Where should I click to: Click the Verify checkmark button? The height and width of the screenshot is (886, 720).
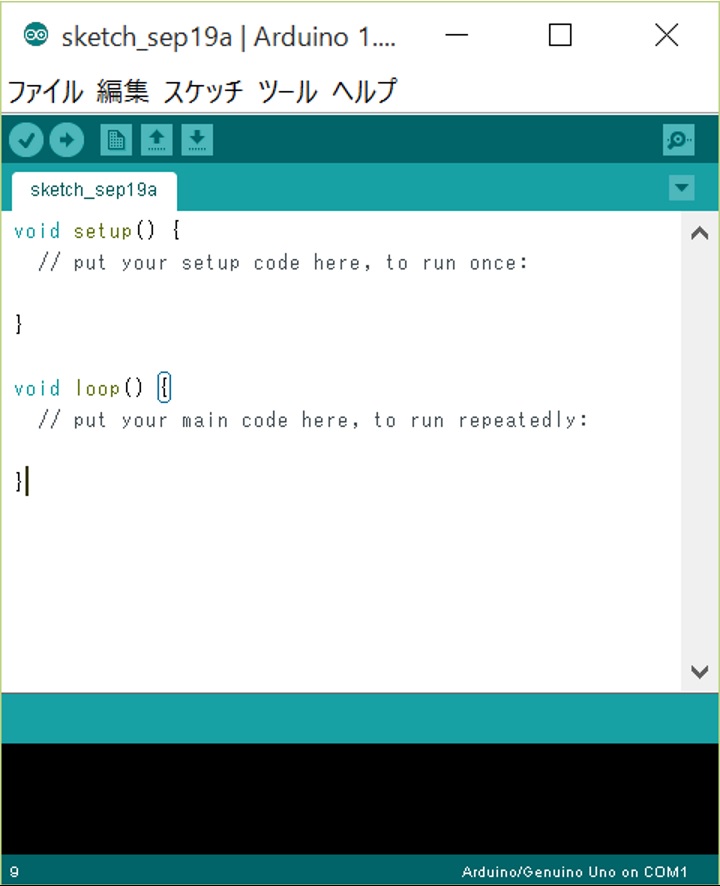point(27,140)
